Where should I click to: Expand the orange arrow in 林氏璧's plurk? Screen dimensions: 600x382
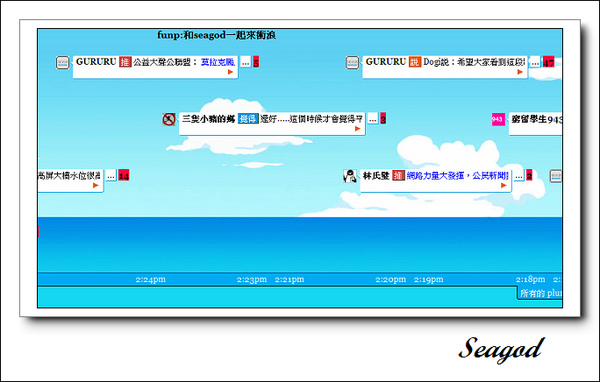(504, 186)
